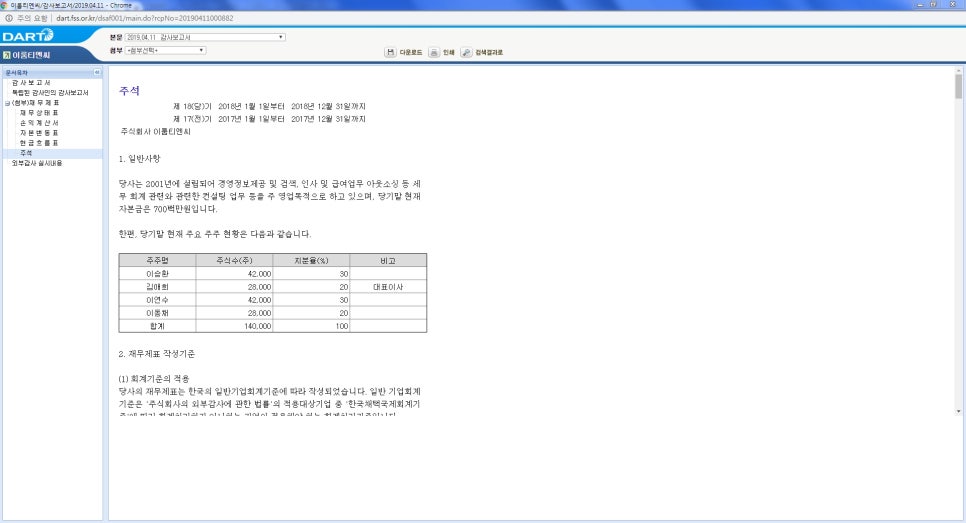The image size is (966, 523).
Task: Click the vertical scrollbar thumb
Action: click(959, 87)
